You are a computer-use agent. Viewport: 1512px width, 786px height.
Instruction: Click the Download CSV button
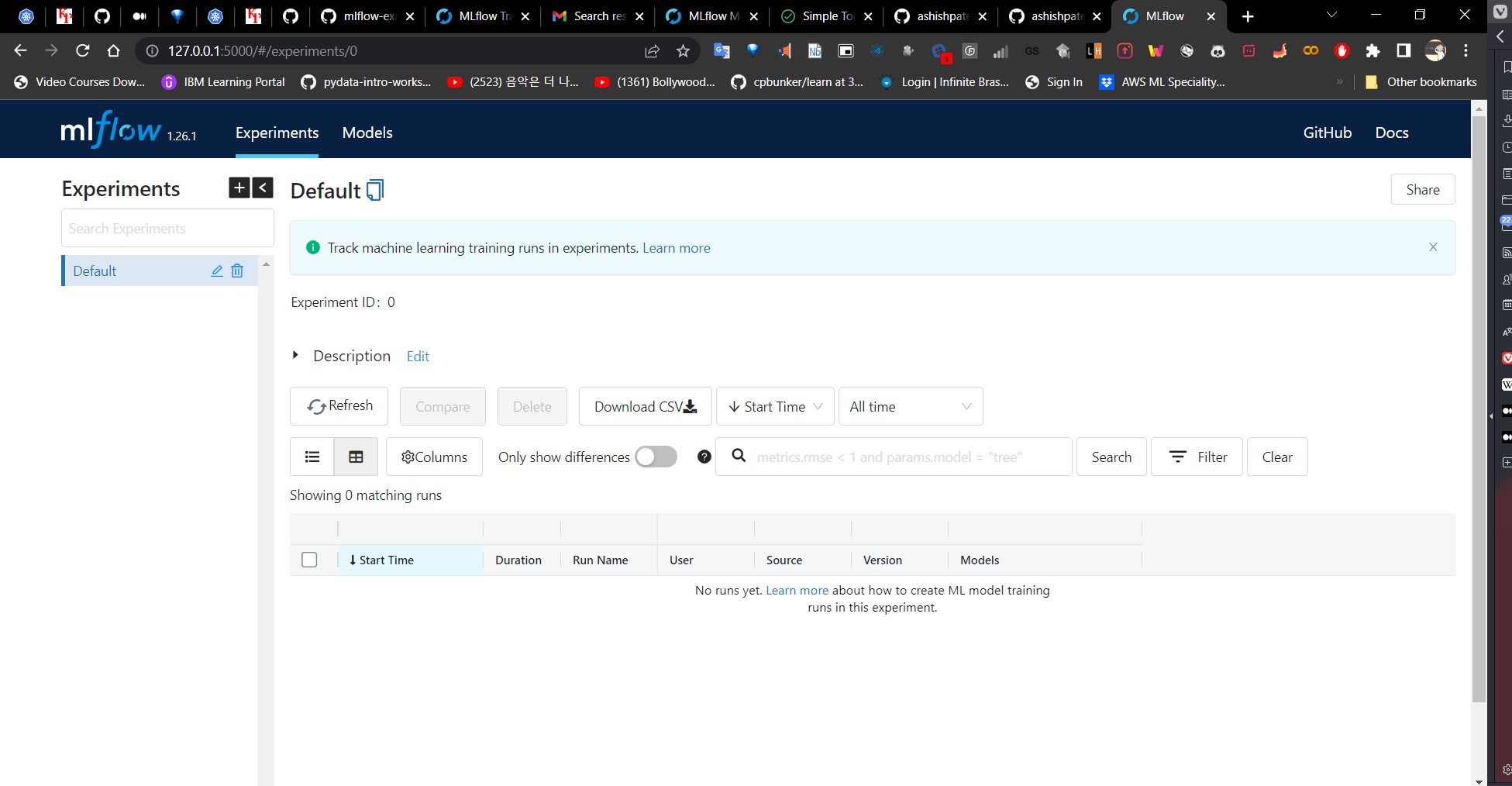[645, 406]
